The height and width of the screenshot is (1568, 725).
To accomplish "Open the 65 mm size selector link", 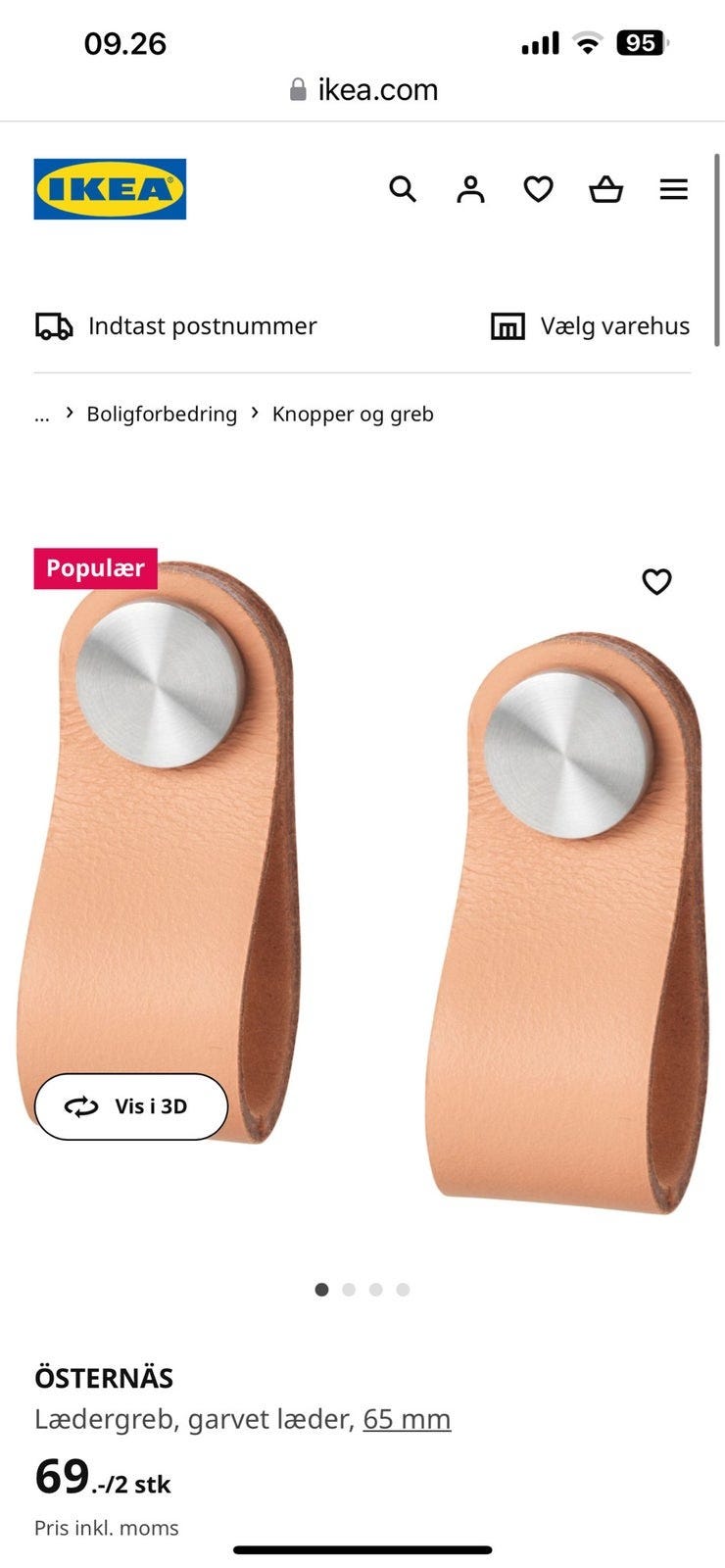I will (x=407, y=1419).
